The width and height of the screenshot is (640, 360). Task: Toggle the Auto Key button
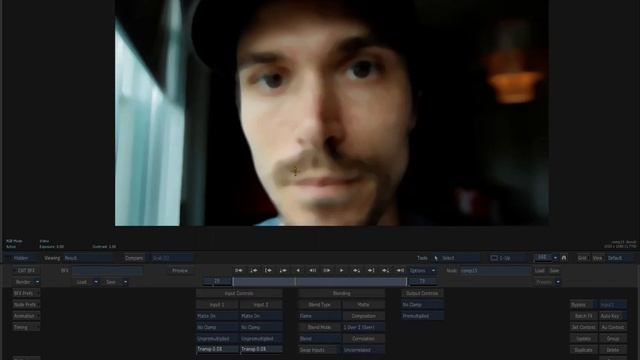(x=613, y=316)
